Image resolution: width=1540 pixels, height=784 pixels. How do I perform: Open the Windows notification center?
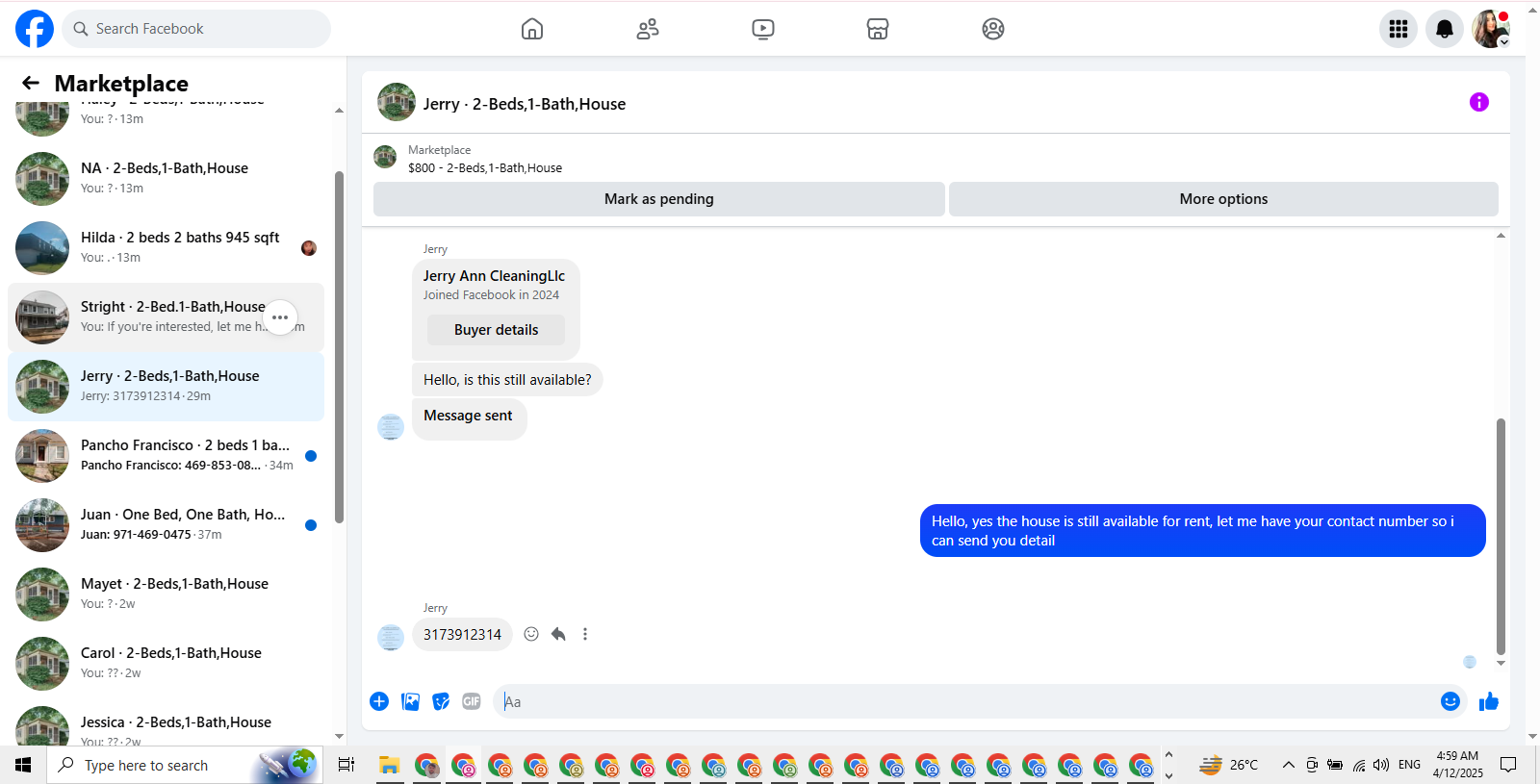click(1508, 765)
